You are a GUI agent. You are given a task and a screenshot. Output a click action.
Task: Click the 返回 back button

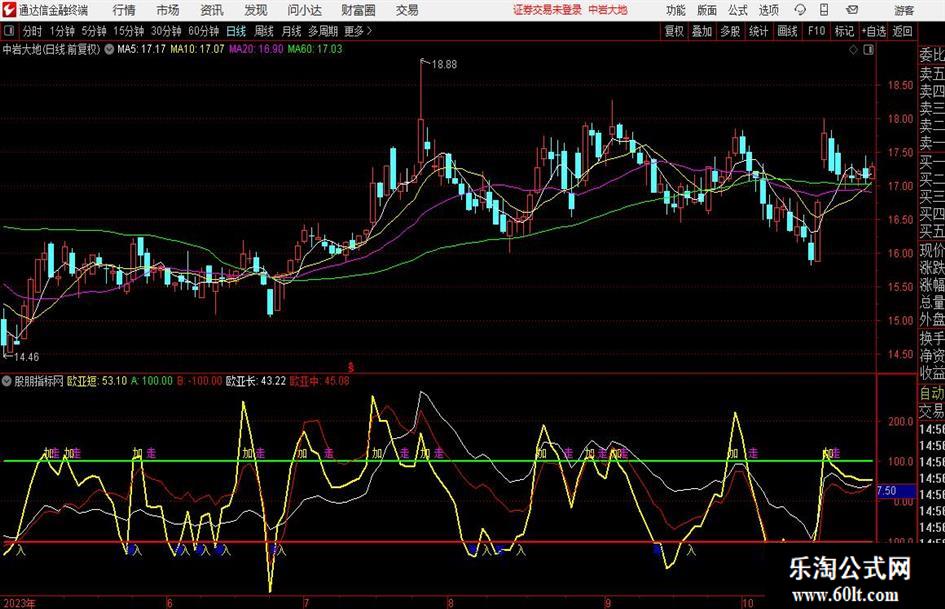coord(902,31)
